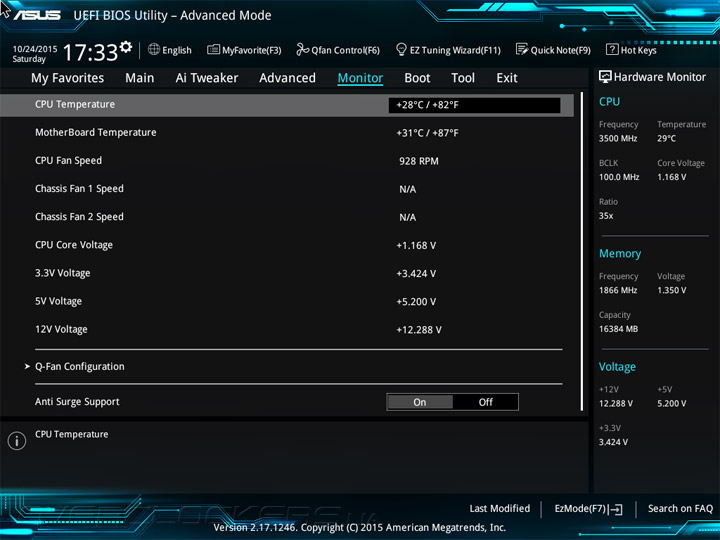Open the Tool tab
The height and width of the screenshot is (540, 720).
pyautogui.click(x=463, y=78)
